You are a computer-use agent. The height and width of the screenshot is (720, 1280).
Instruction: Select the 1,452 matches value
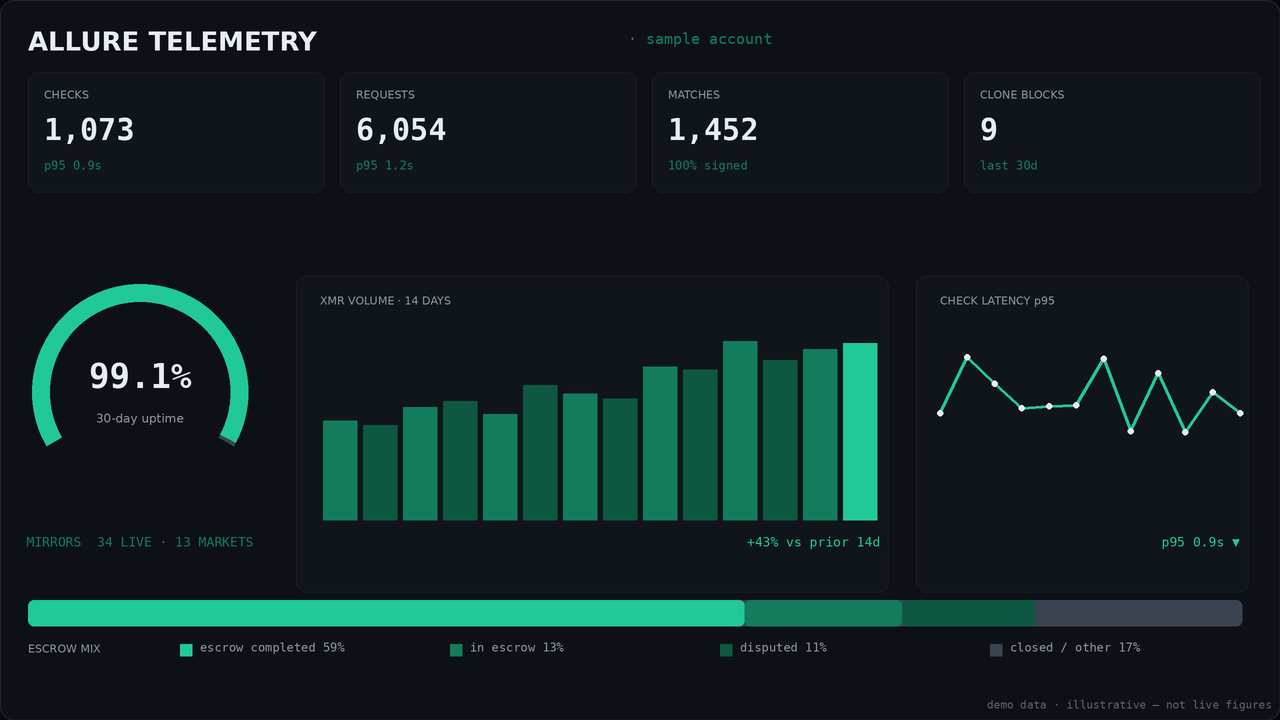(x=713, y=130)
